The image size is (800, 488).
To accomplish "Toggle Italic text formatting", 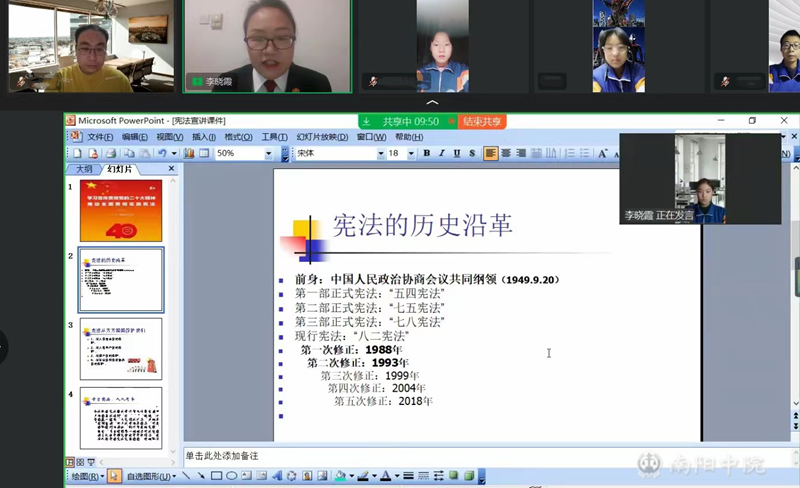I will tap(442, 154).
